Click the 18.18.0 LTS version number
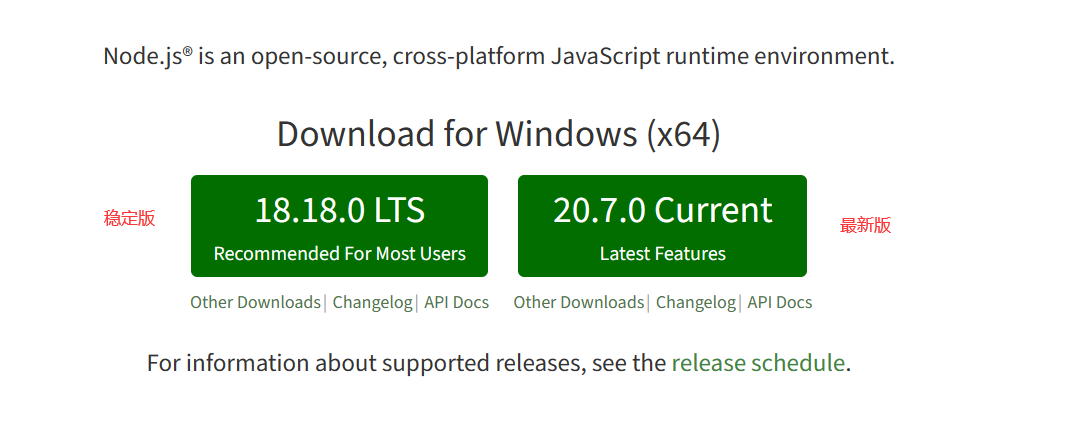This screenshot has width=1090, height=448. pos(339,211)
